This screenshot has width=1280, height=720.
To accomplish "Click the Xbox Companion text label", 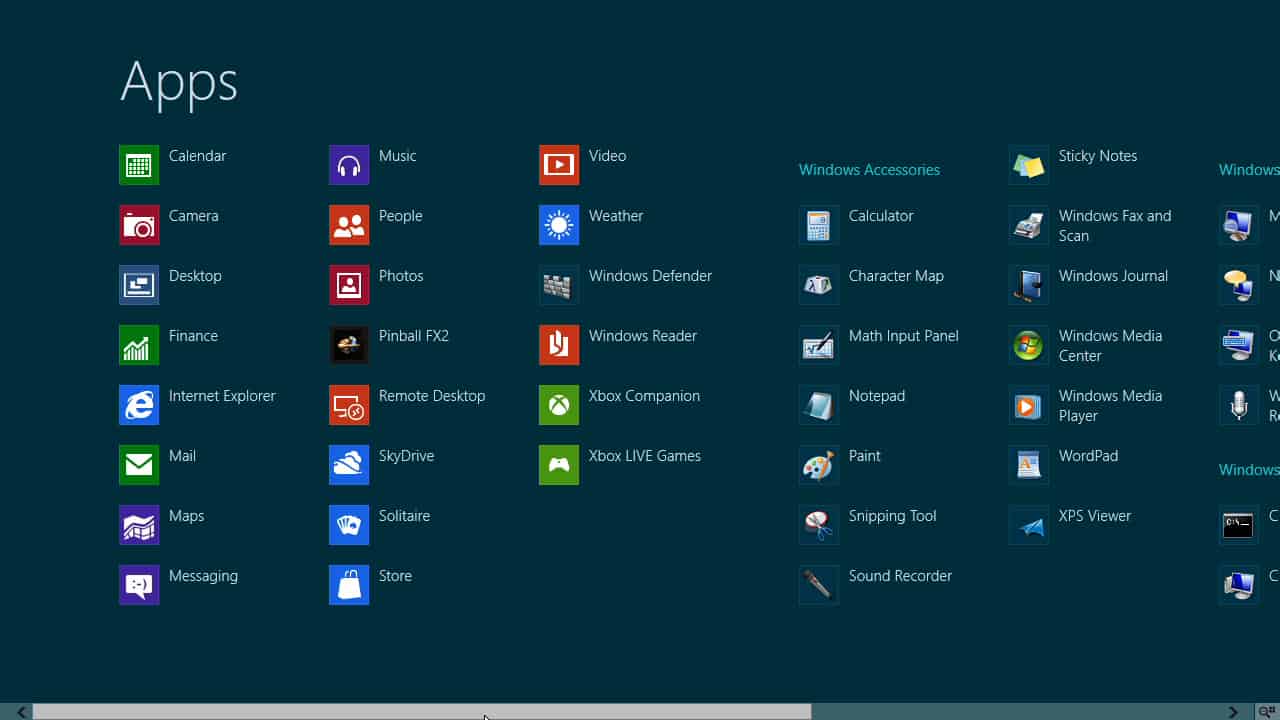I will (x=644, y=396).
